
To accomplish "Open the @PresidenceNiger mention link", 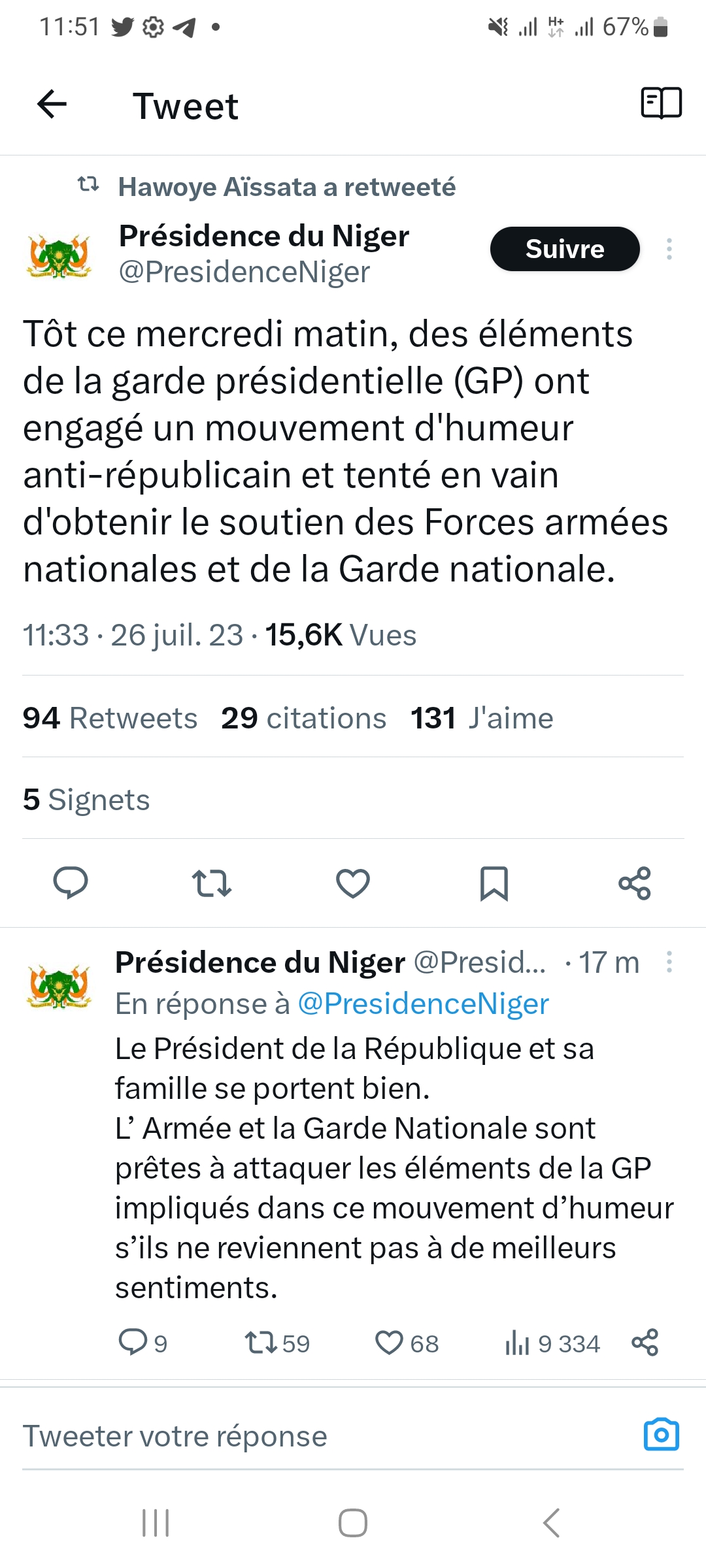I will [424, 1003].
